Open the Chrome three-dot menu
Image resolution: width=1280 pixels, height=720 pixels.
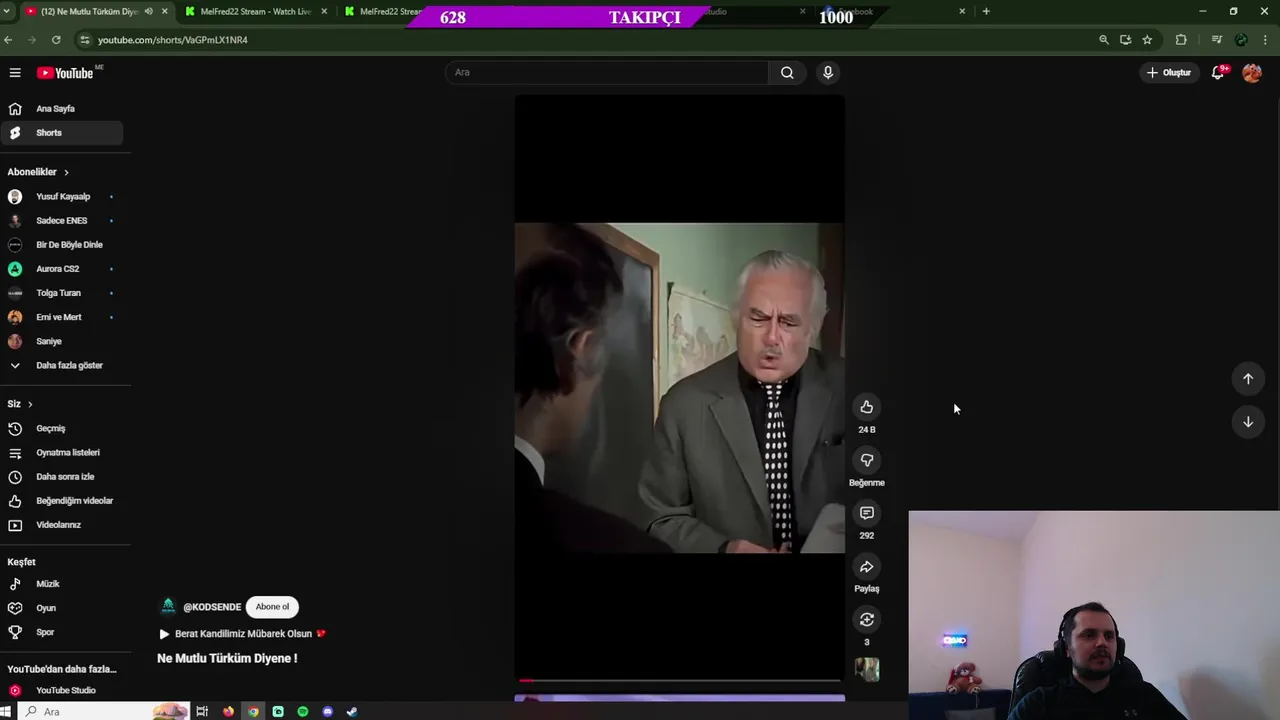click(1265, 39)
